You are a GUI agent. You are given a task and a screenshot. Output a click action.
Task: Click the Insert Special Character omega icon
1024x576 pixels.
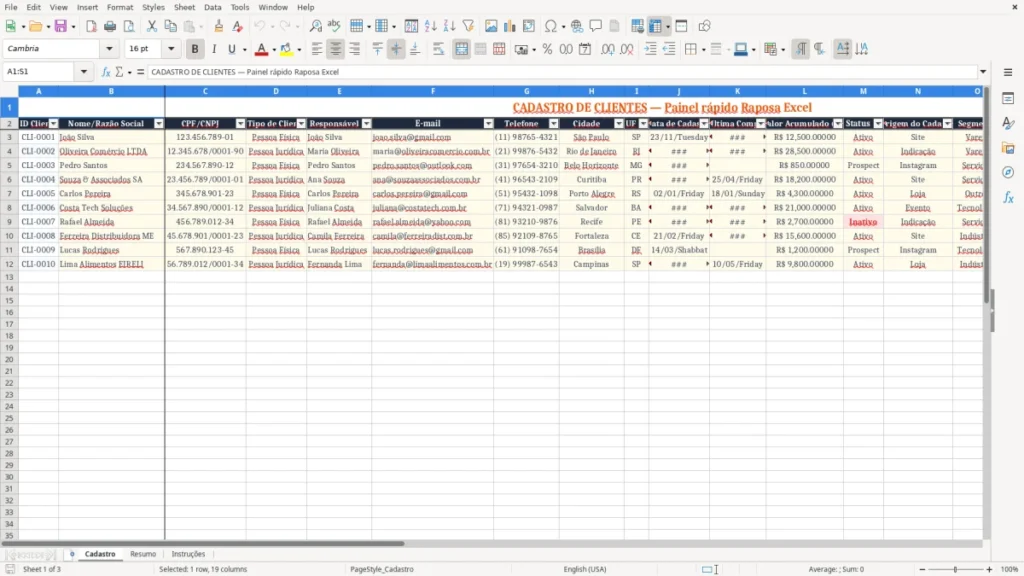click(551, 26)
